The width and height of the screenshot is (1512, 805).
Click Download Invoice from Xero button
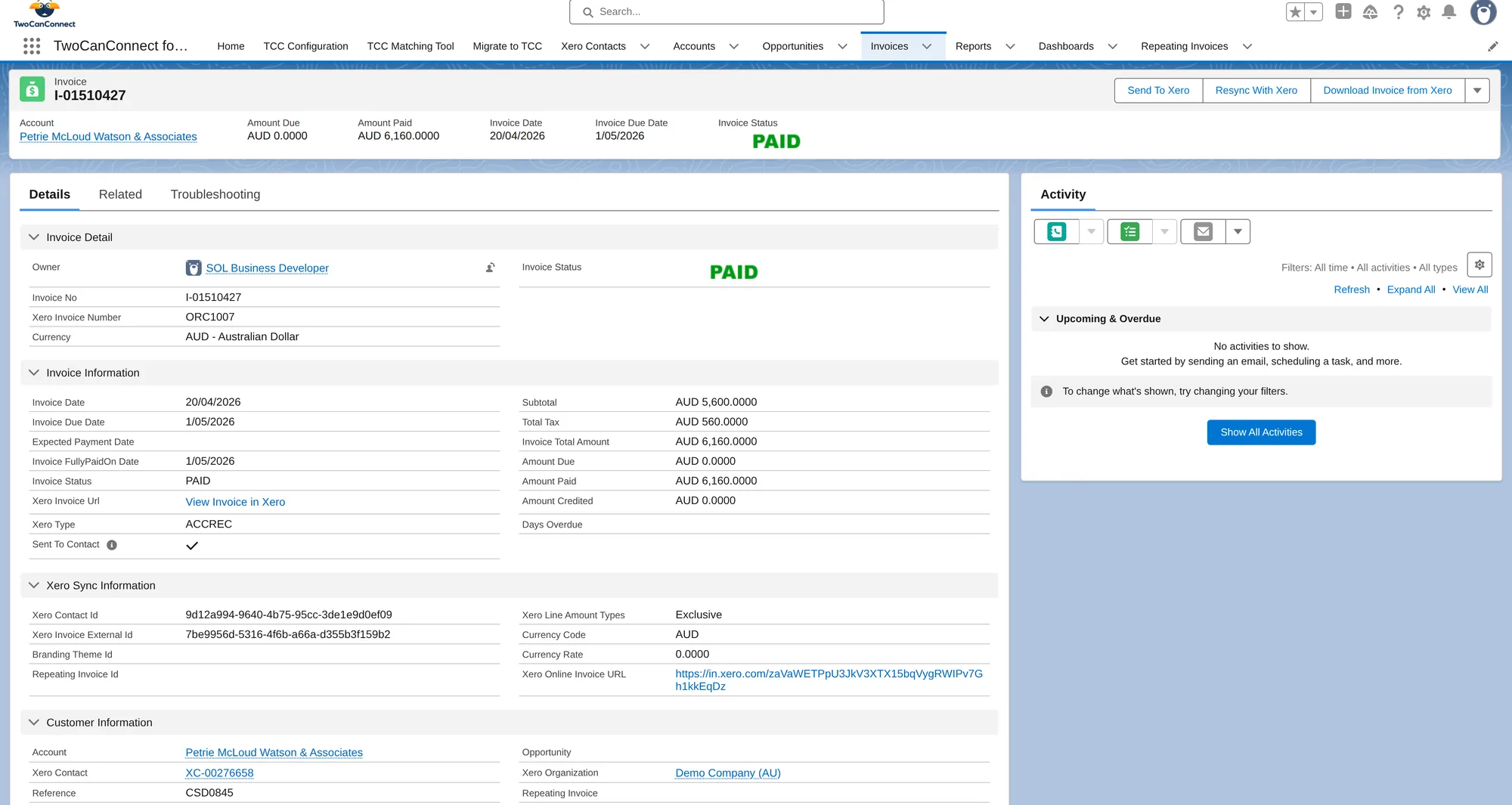(x=1387, y=90)
